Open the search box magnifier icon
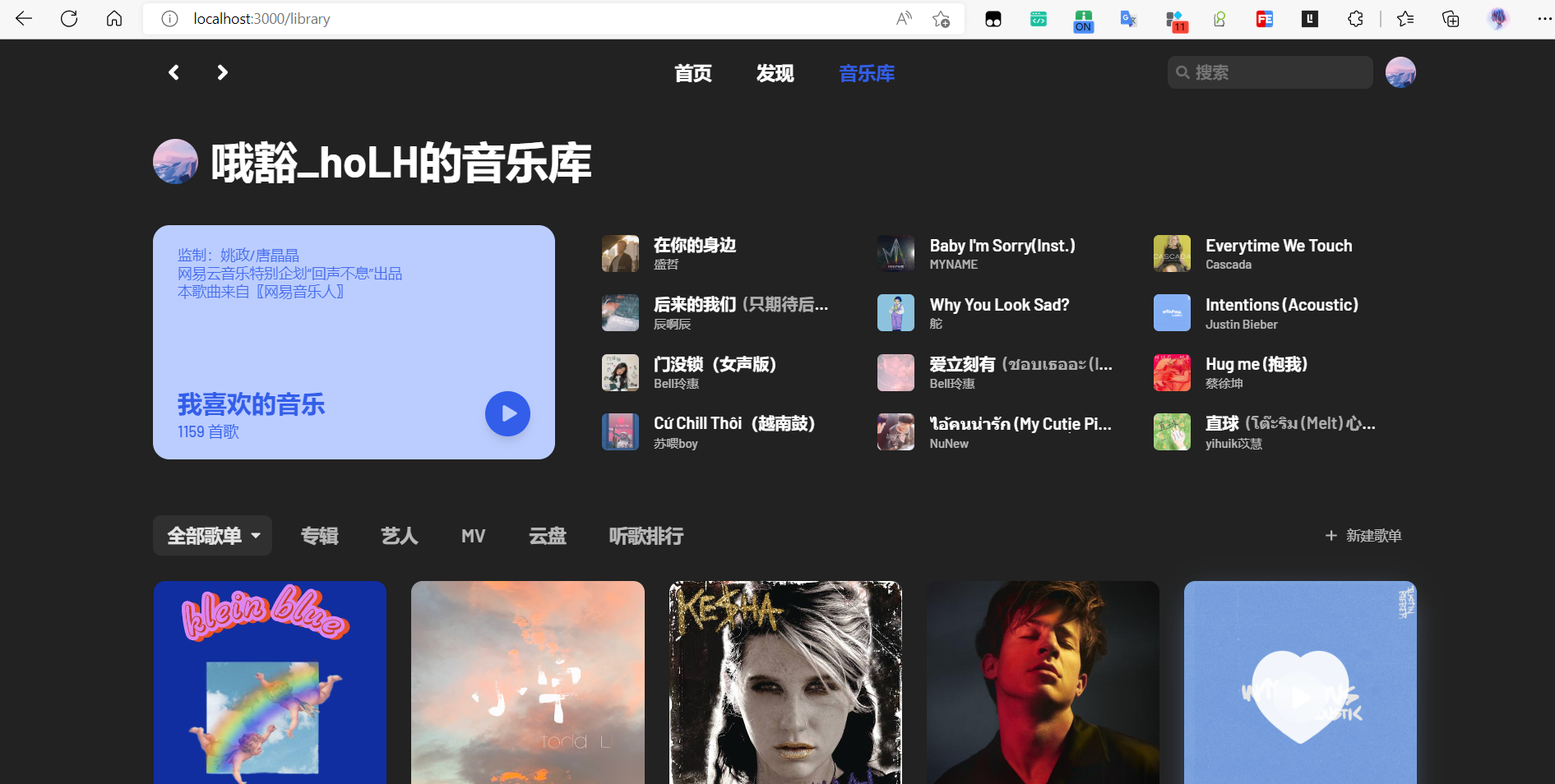 pos(1182,72)
